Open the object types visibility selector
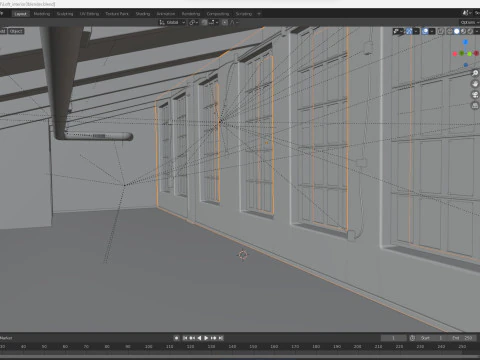The height and width of the screenshot is (360, 480). click(x=397, y=31)
